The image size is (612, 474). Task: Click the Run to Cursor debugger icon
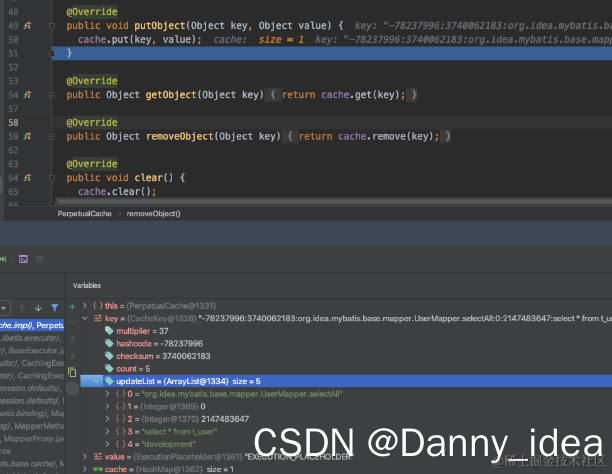3,259
